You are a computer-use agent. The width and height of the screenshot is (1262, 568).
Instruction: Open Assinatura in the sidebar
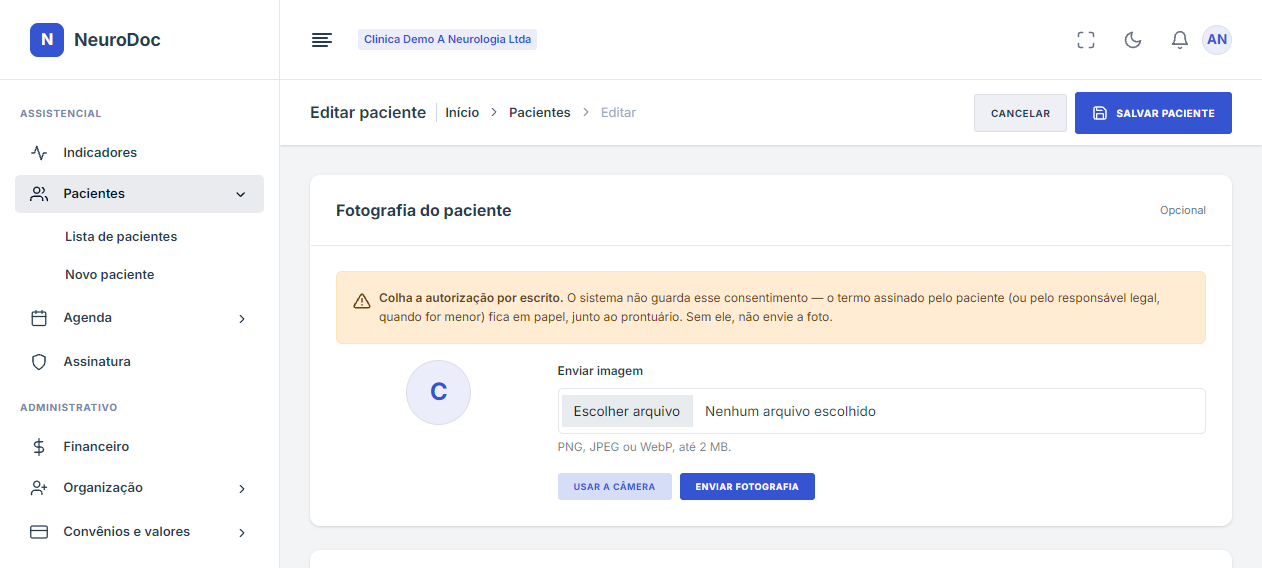(139, 362)
